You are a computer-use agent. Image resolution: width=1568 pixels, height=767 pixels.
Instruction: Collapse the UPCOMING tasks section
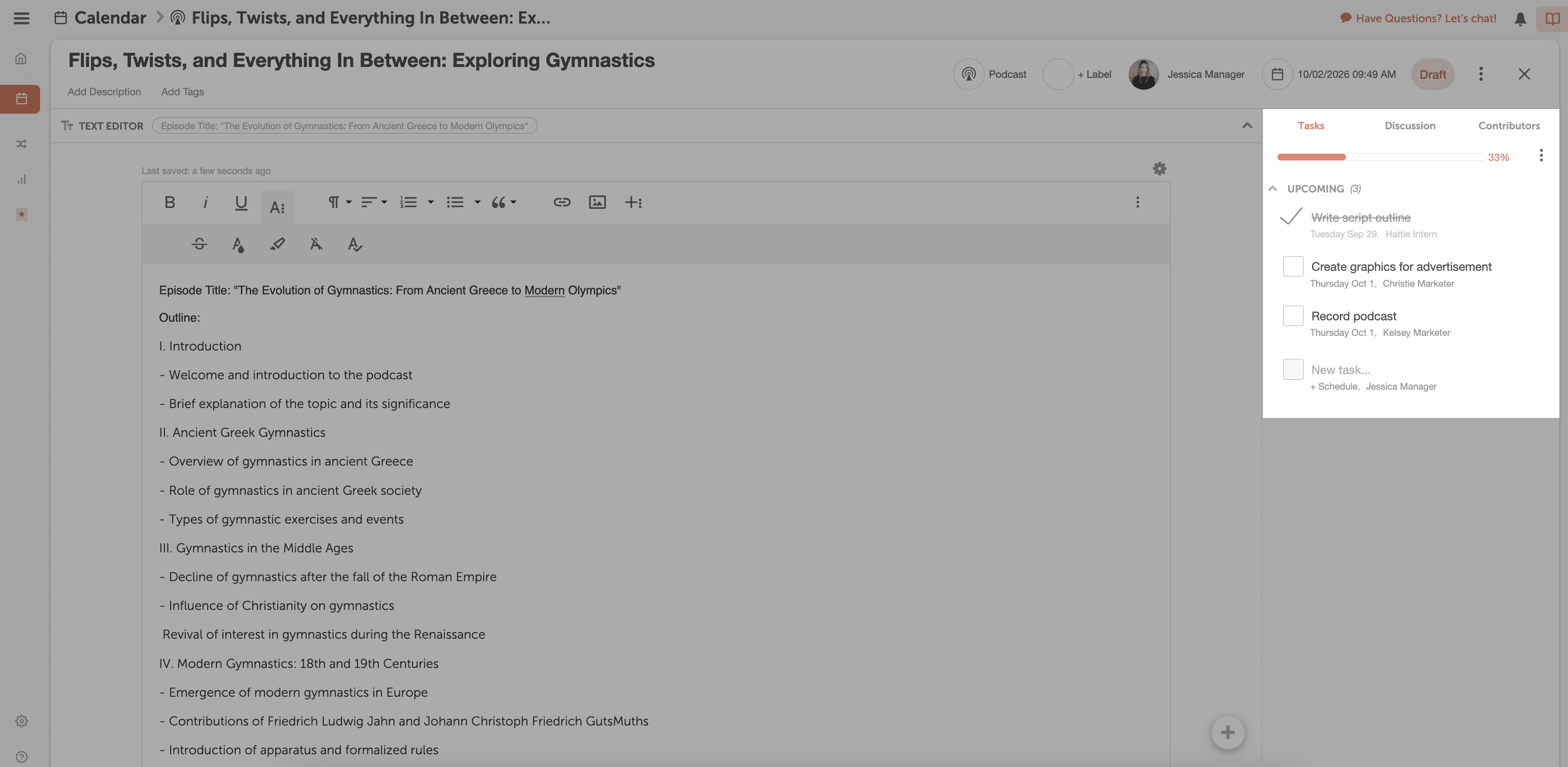pos(1272,189)
